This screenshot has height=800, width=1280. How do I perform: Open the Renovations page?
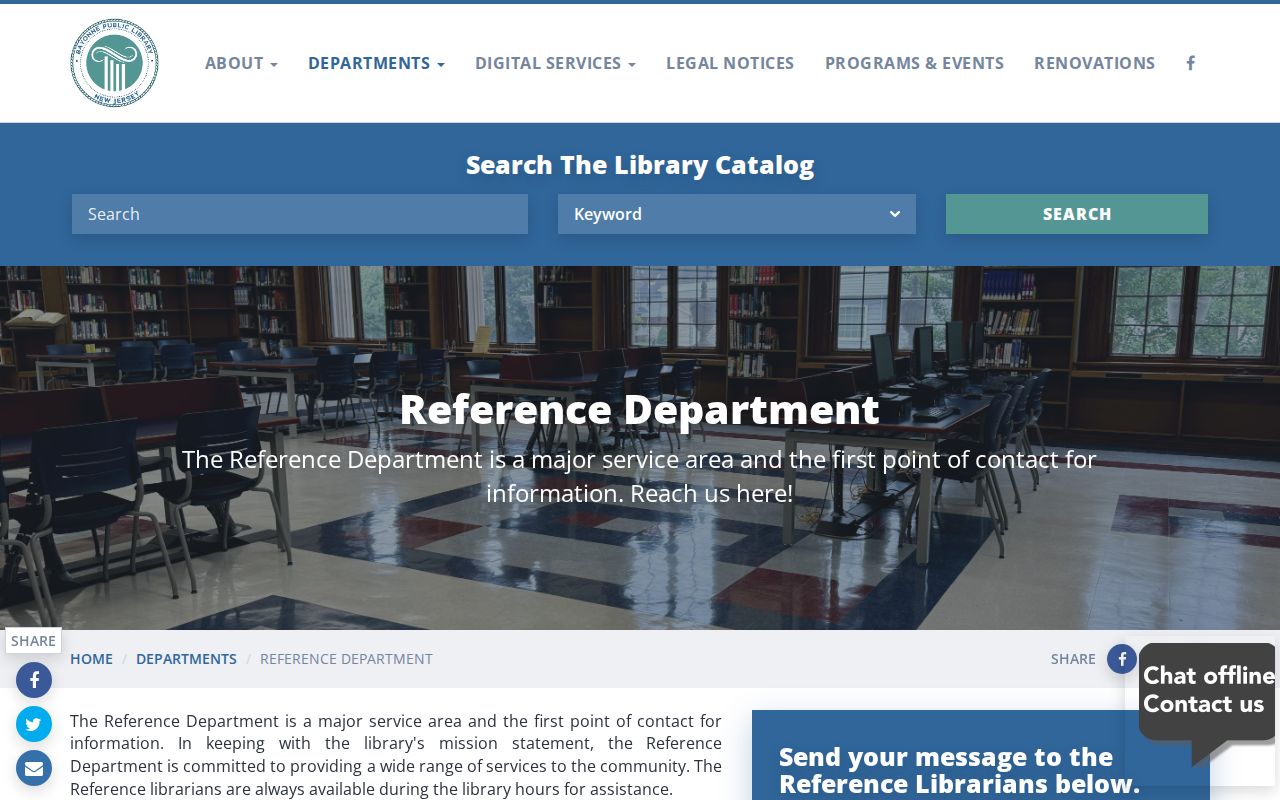tap(1094, 63)
